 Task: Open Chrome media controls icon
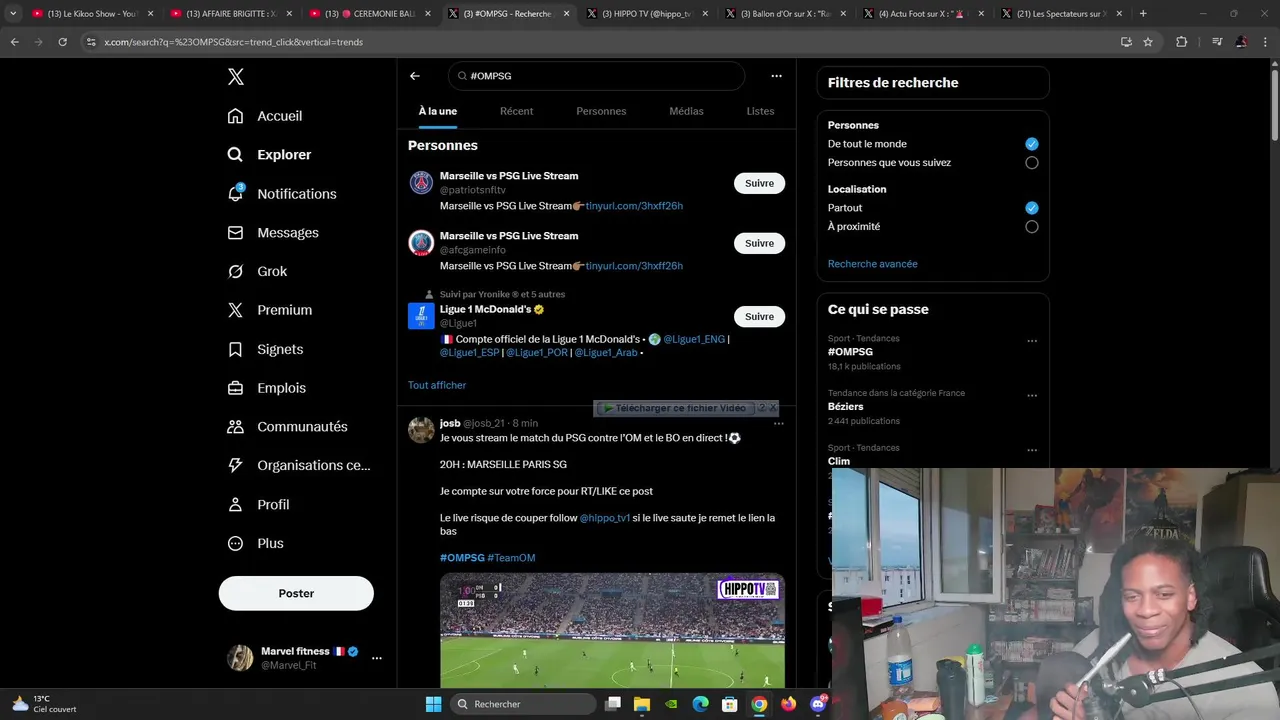click(x=1217, y=42)
